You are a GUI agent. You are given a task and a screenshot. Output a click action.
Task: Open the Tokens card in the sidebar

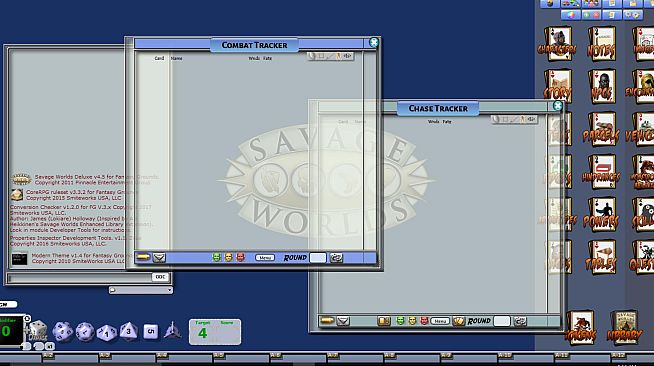[581, 328]
